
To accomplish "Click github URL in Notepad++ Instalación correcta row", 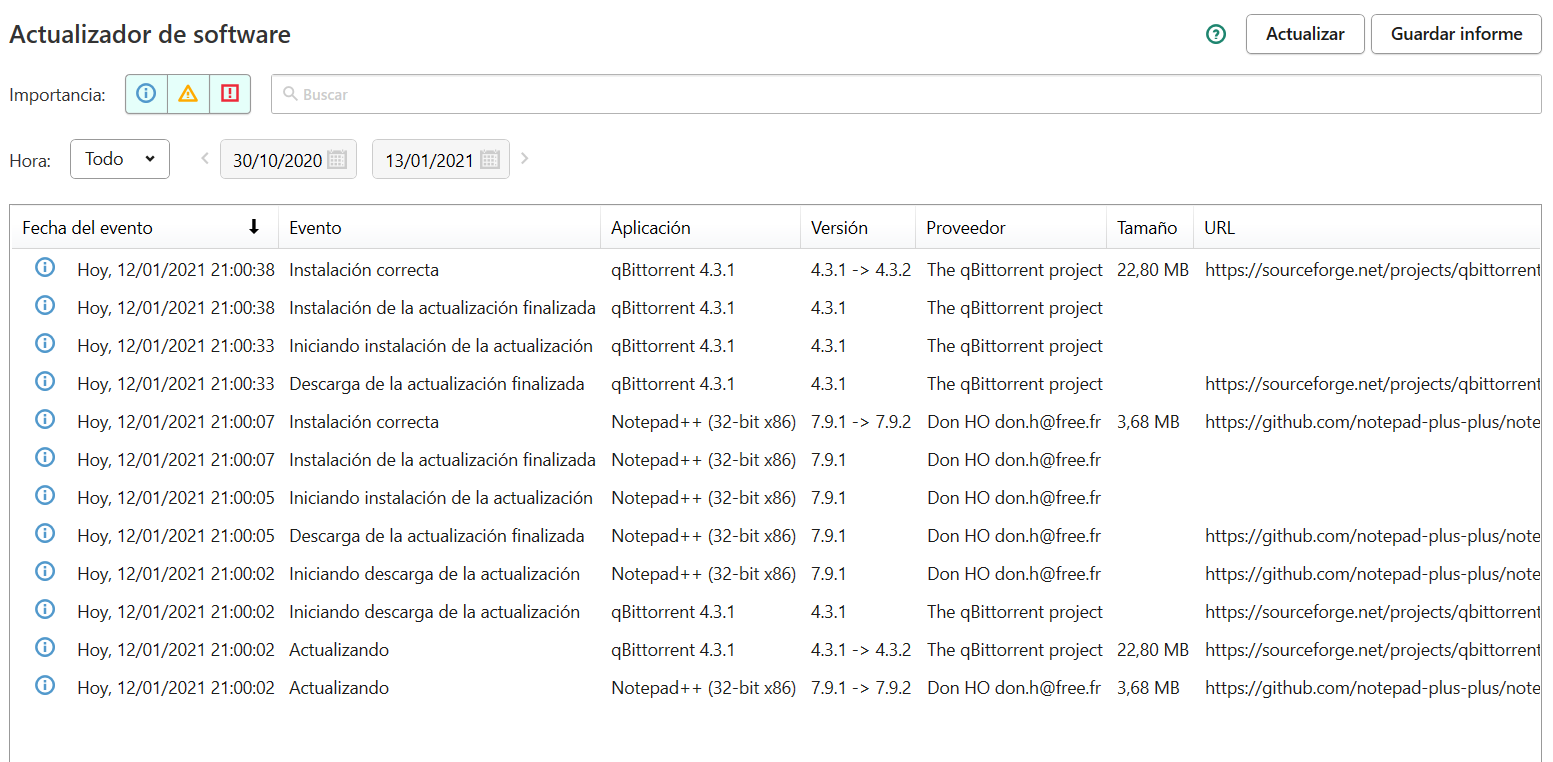I will point(1373,422).
